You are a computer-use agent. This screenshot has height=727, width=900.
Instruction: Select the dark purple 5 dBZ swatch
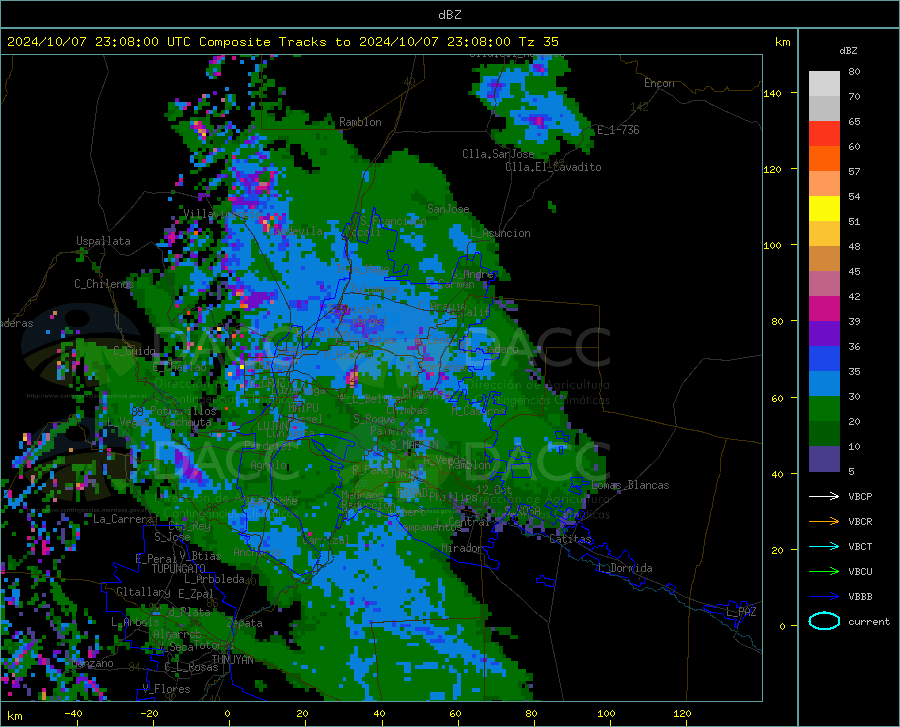click(x=824, y=459)
